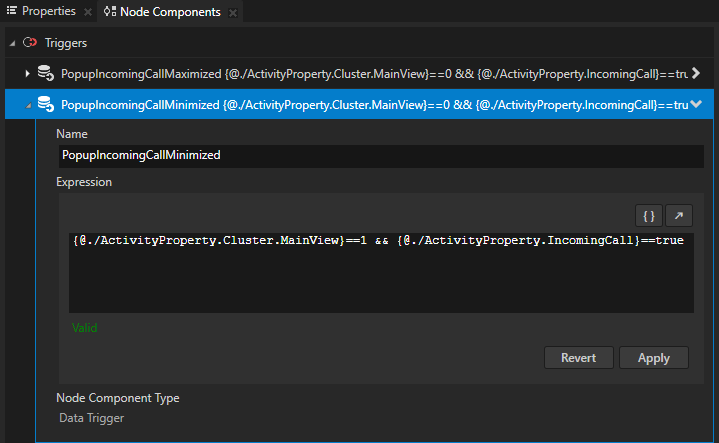Expand the PopupIncomingCallMaximized trigger arrow
719x443 pixels.
click(x=27, y=74)
